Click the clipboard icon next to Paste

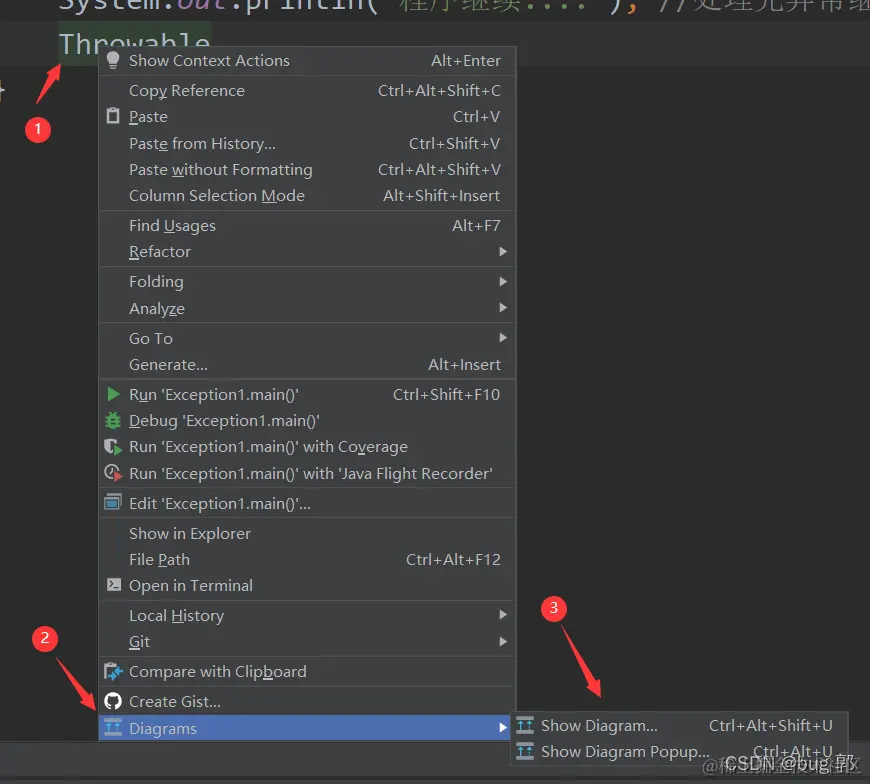[x=113, y=116]
